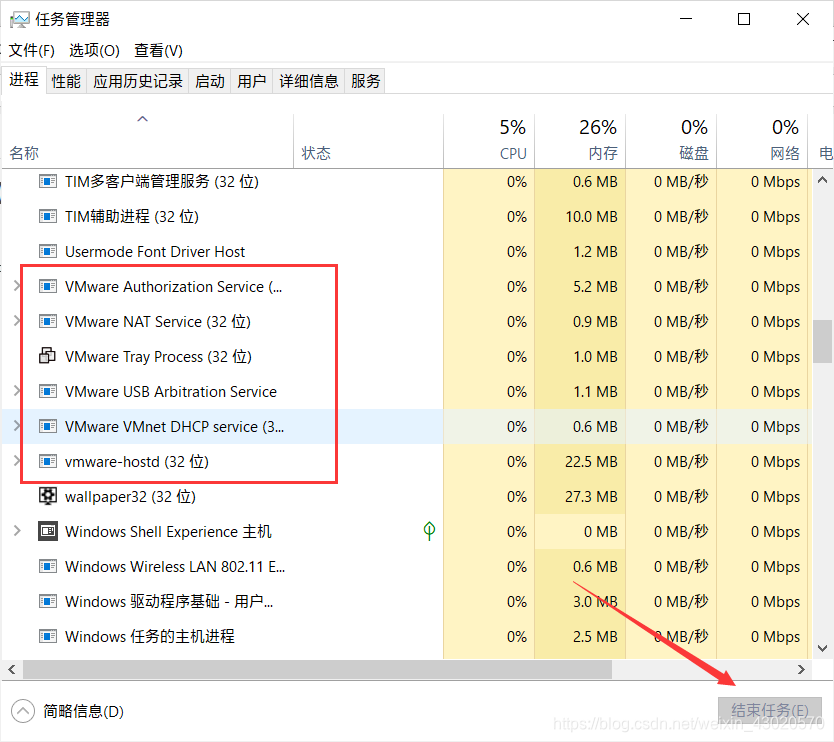Click the vertical scrollbar down arrow
Viewport: 834px width, 742px height.
822,648
